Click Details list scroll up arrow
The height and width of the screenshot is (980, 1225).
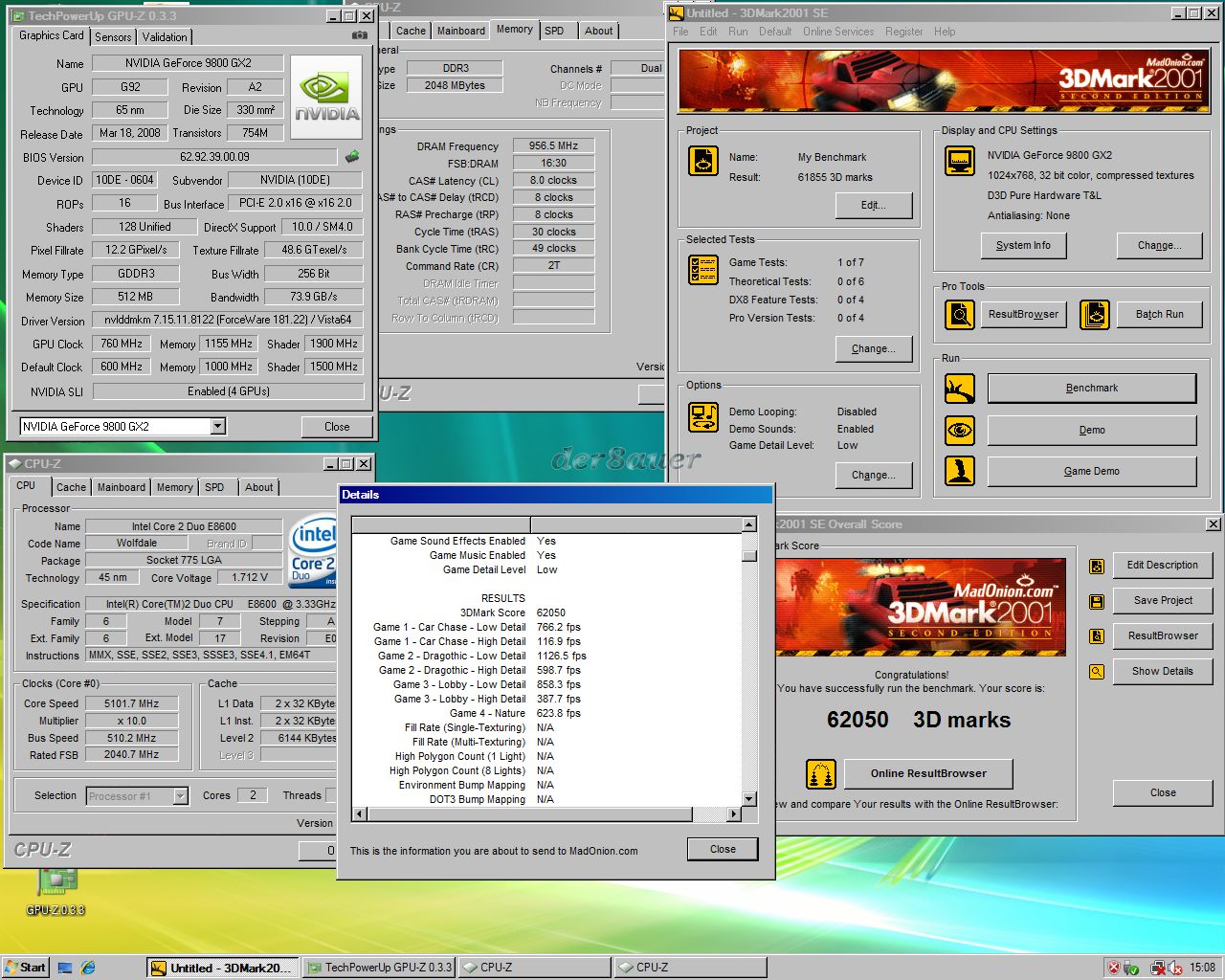pyautogui.click(x=749, y=524)
